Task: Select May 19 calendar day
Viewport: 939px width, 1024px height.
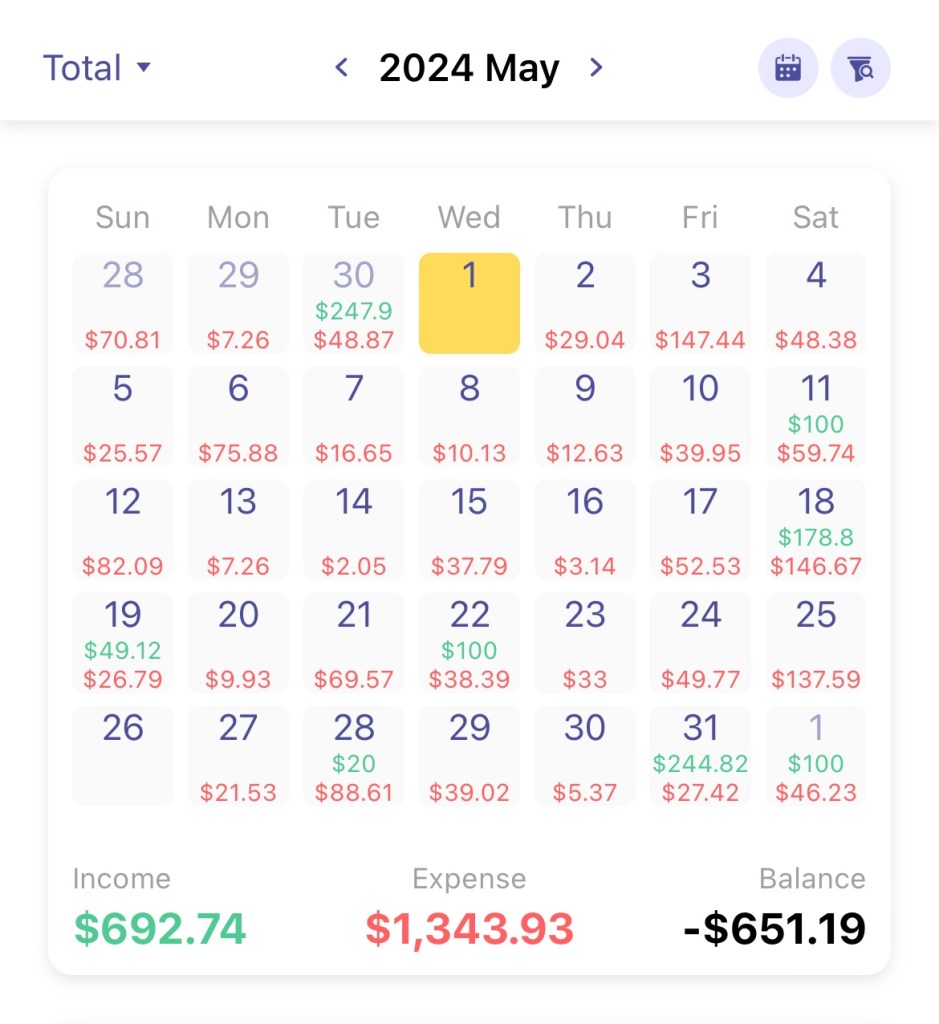Action: [123, 643]
